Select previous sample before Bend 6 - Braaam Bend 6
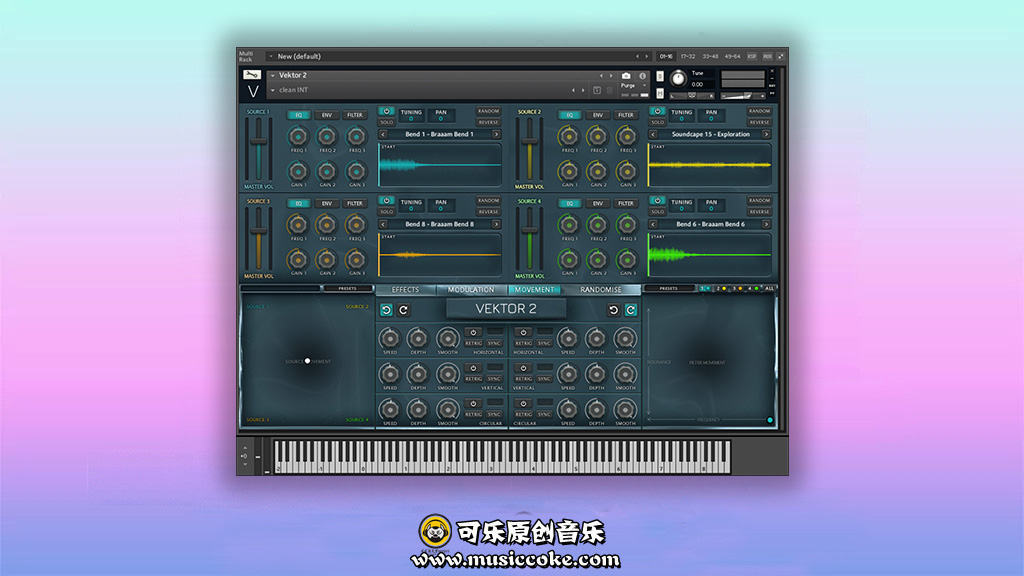Screen dimensions: 1024x576 653,224
